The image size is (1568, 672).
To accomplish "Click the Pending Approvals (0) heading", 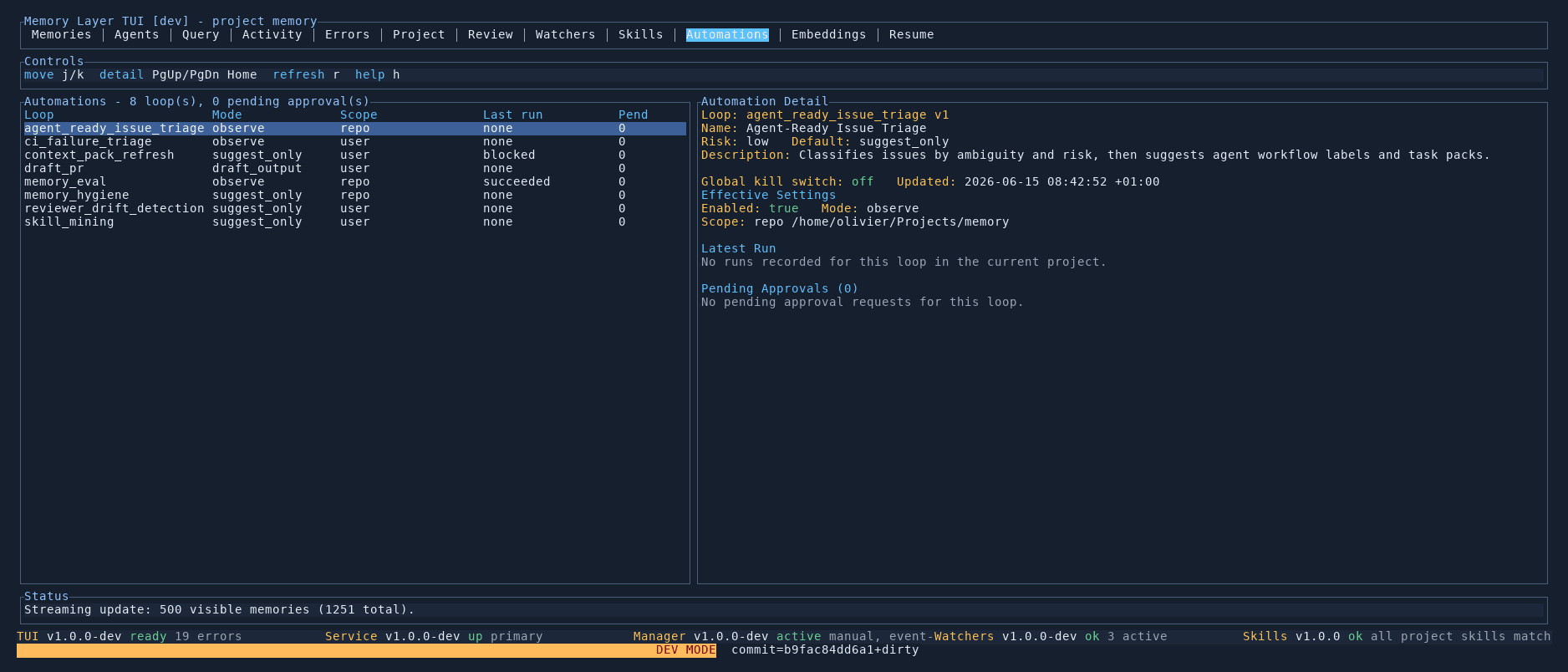I will coord(780,288).
